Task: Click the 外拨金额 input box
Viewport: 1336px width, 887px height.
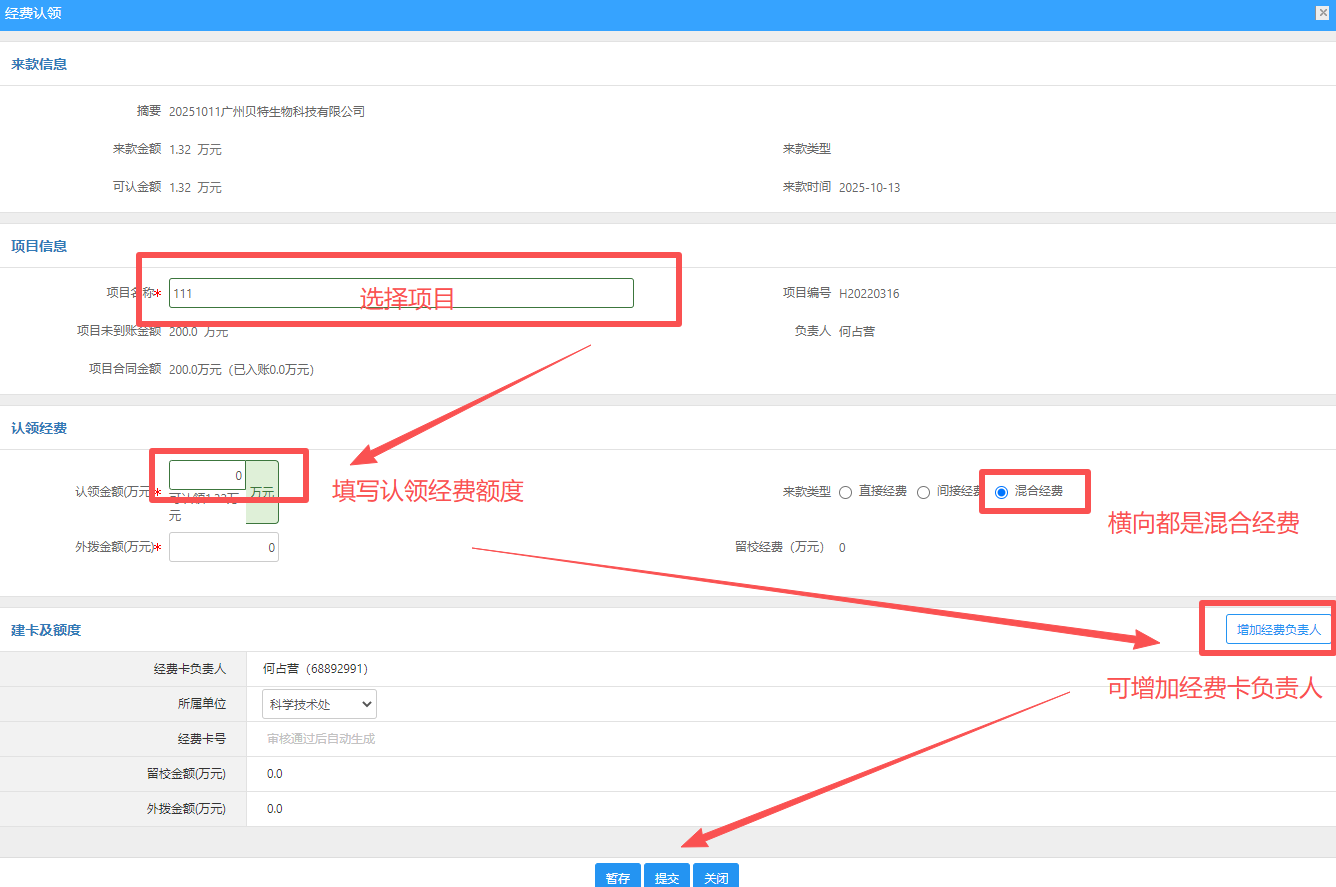Action: click(223, 547)
